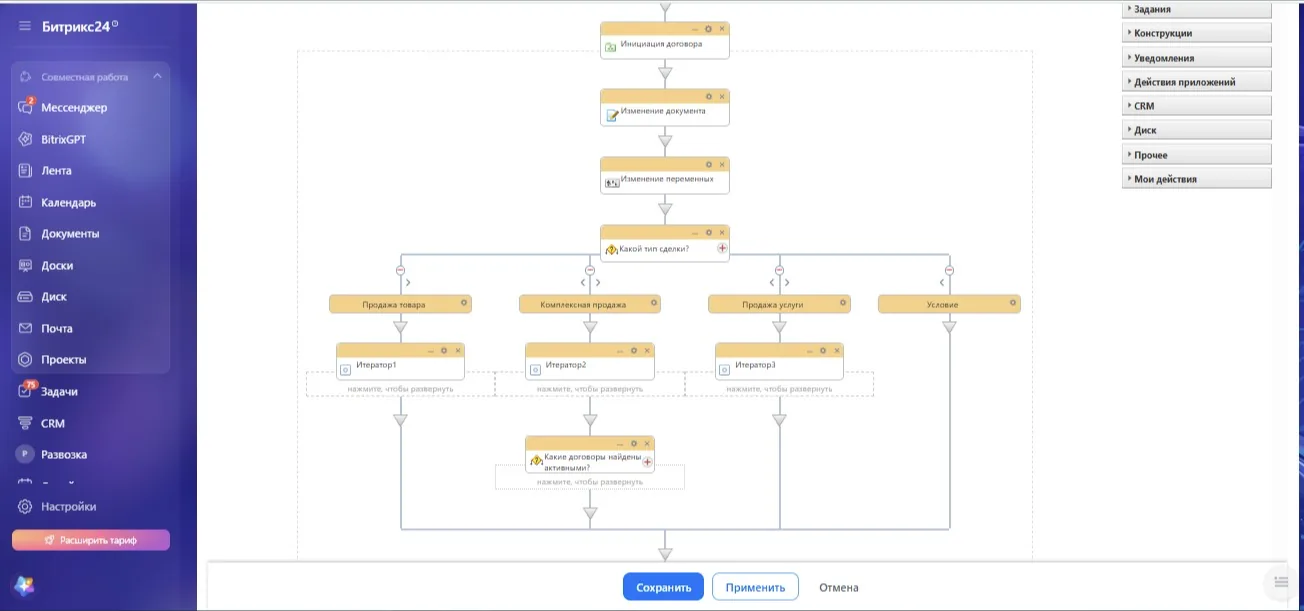Open Лента in the sidebar menu
The width and height of the screenshot is (1304, 611).
(x=56, y=171)
